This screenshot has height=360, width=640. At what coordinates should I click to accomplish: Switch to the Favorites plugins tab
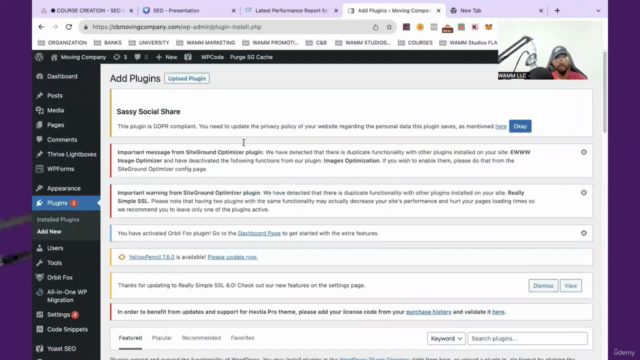[x=242, y=338]
